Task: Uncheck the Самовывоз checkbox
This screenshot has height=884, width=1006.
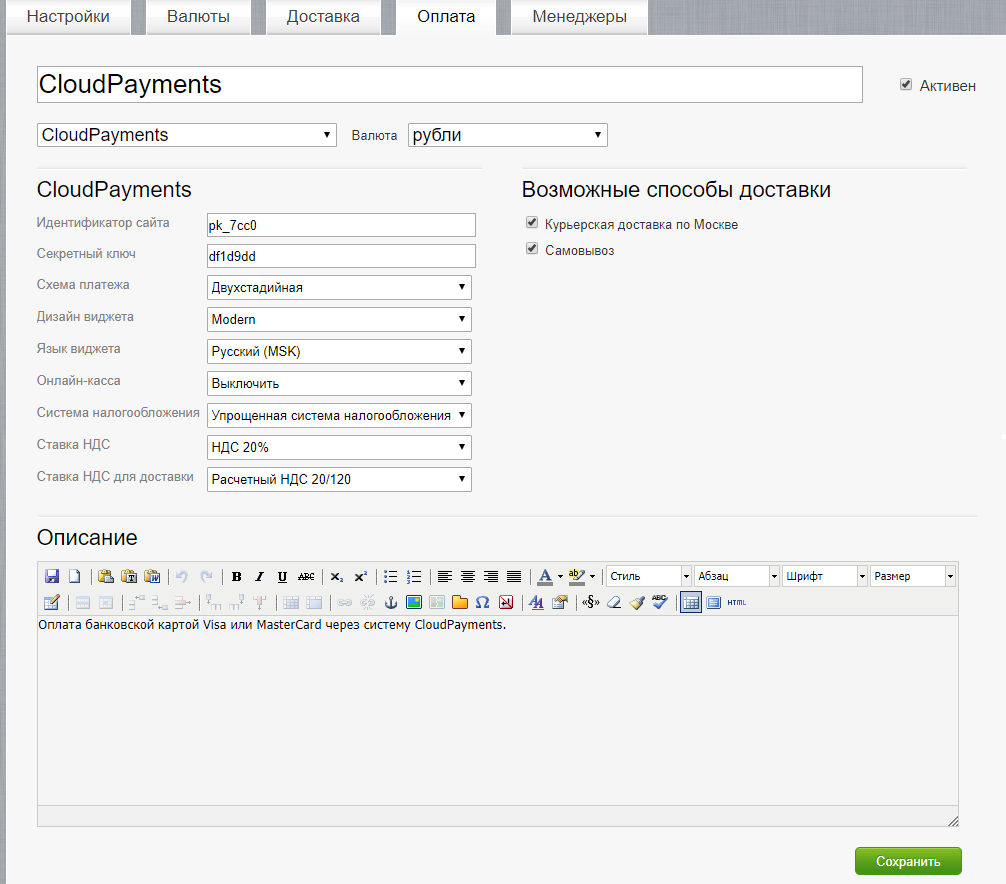Action: [x=532, y=248]
